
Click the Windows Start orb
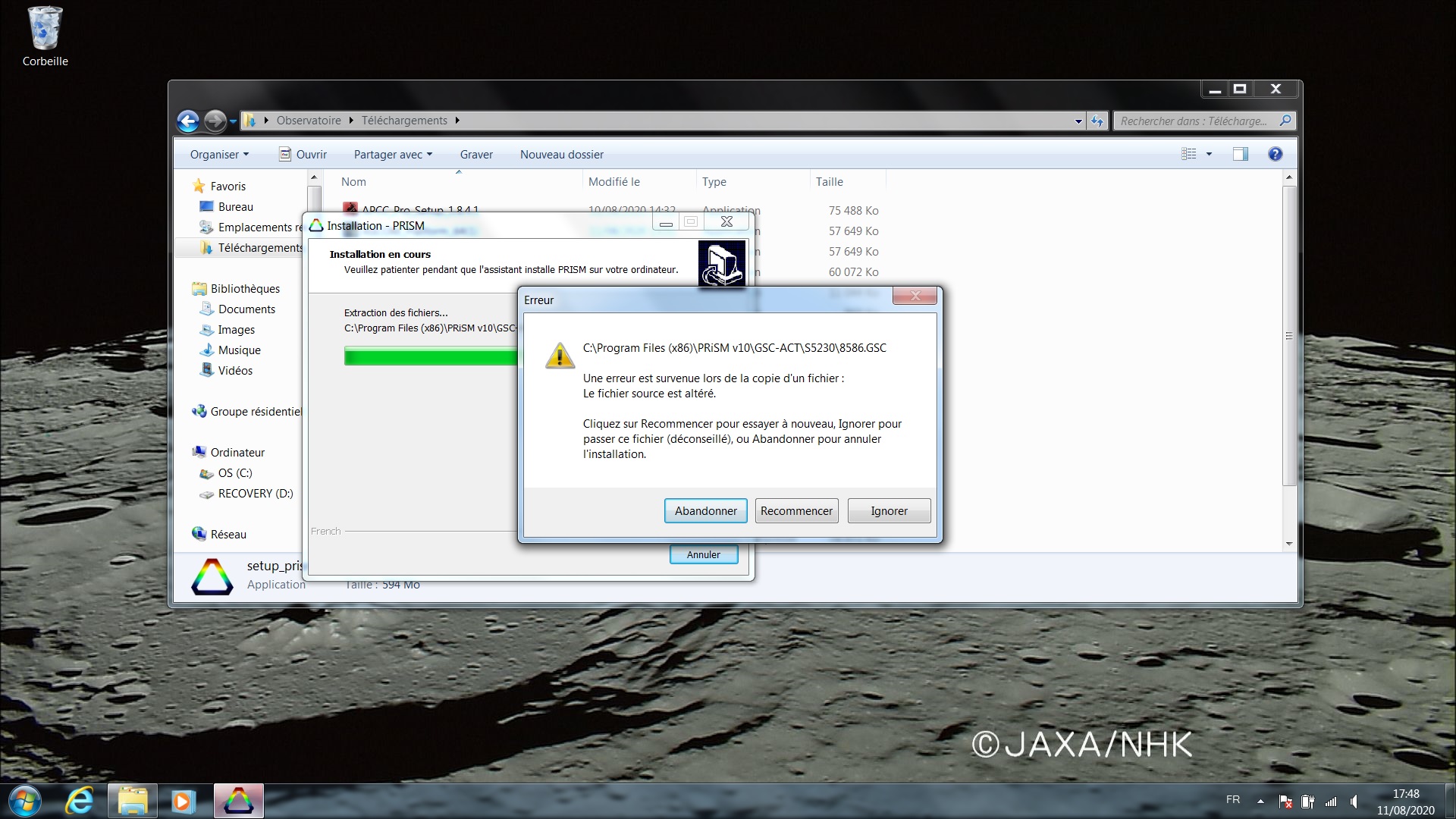point(24,801)
